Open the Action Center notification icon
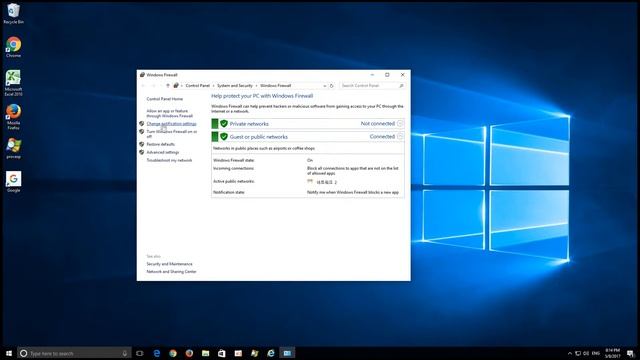This screenshot has width=640, height=360. 630,353
